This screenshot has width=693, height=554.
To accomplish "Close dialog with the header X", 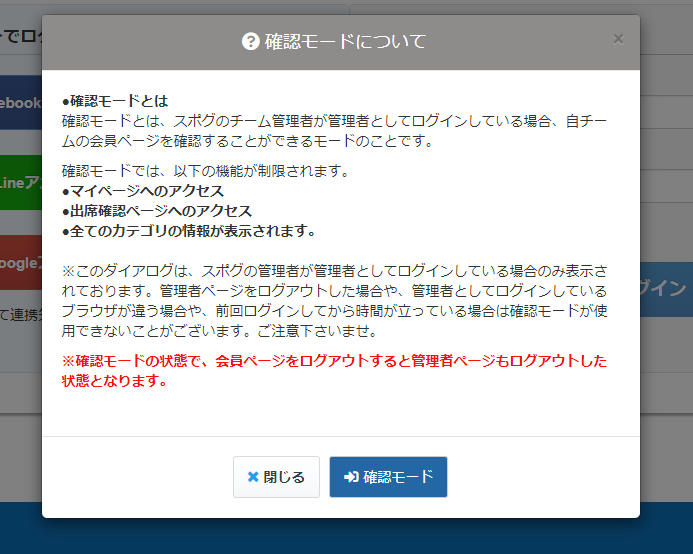I will 618,39.
